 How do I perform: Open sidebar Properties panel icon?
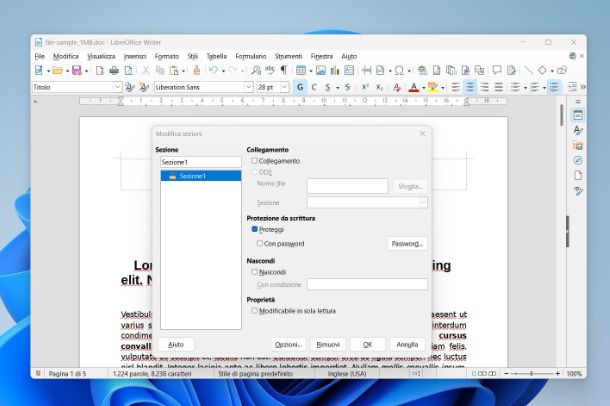coord(578,115)
